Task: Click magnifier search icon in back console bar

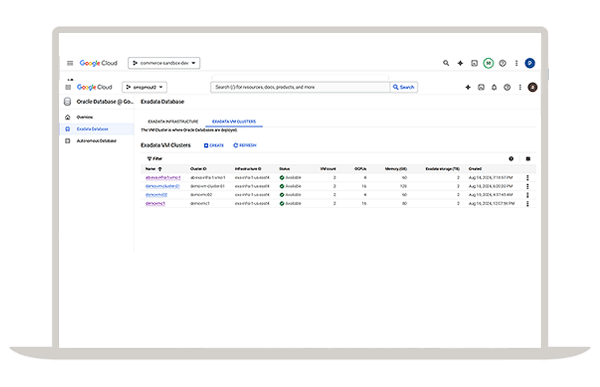Action: 446,63
